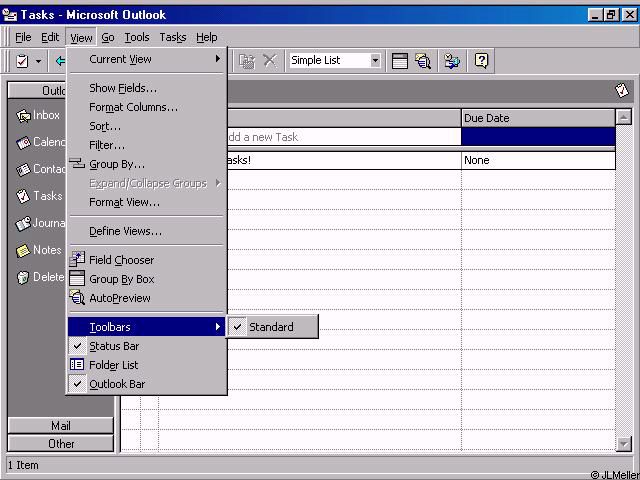Click the Due Date column header

(x=538, y=118)
